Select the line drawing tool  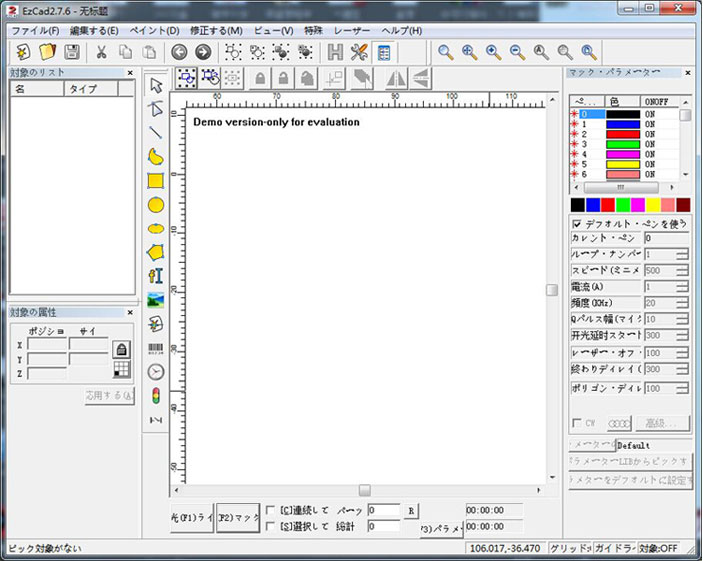click(156, 133)
